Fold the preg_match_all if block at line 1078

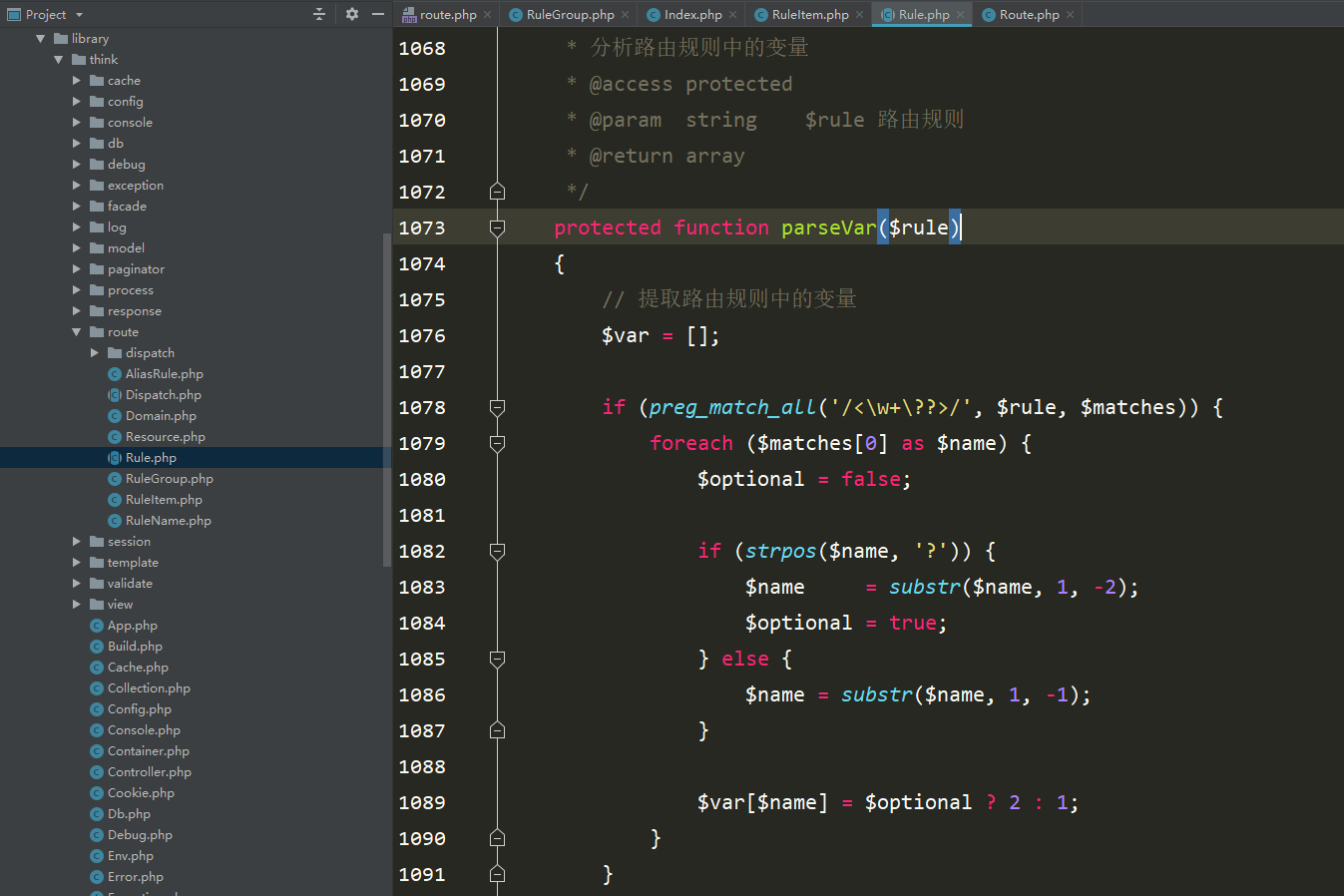[x=497, y=407]
